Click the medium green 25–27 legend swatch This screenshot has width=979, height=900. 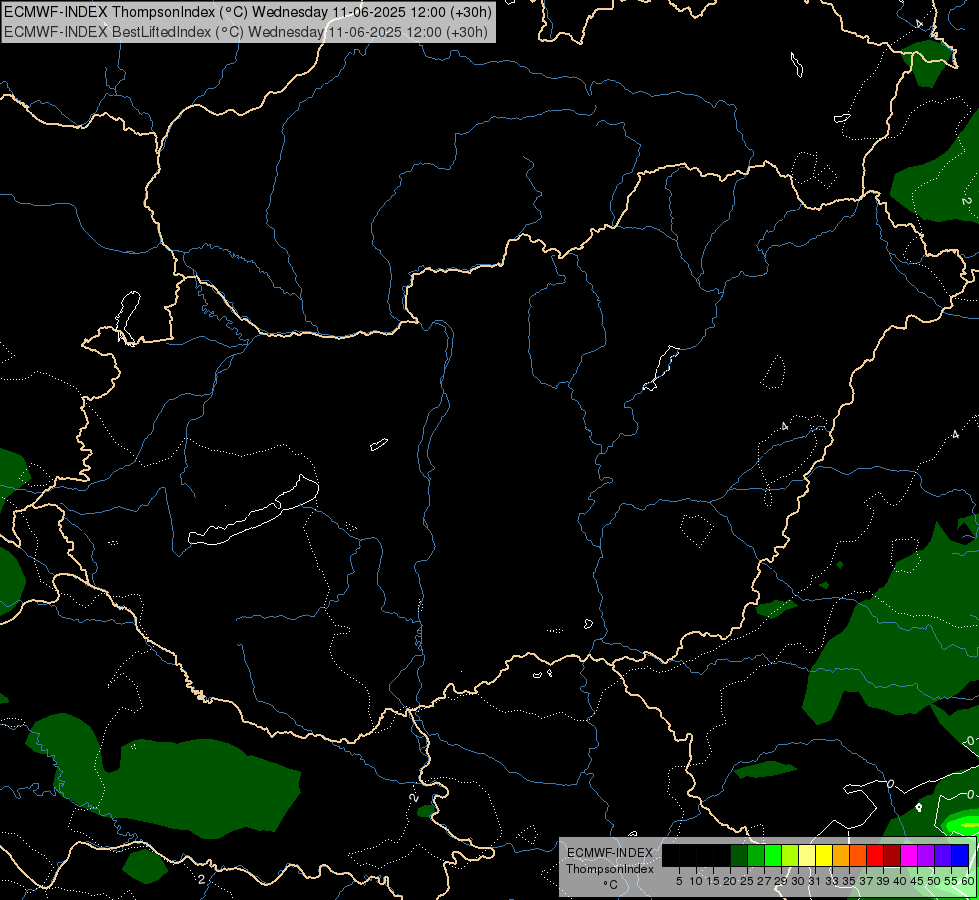click(756, 855)
